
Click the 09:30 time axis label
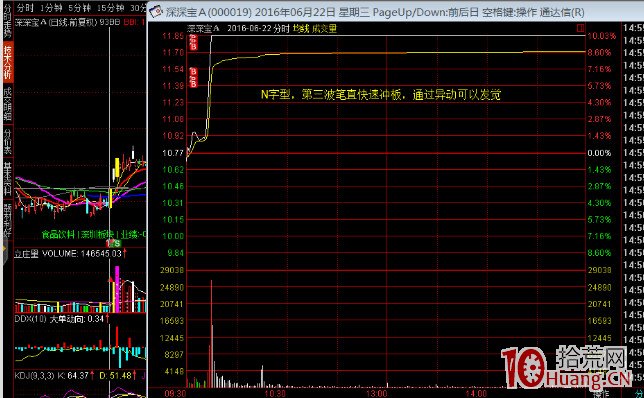point(175,393)
